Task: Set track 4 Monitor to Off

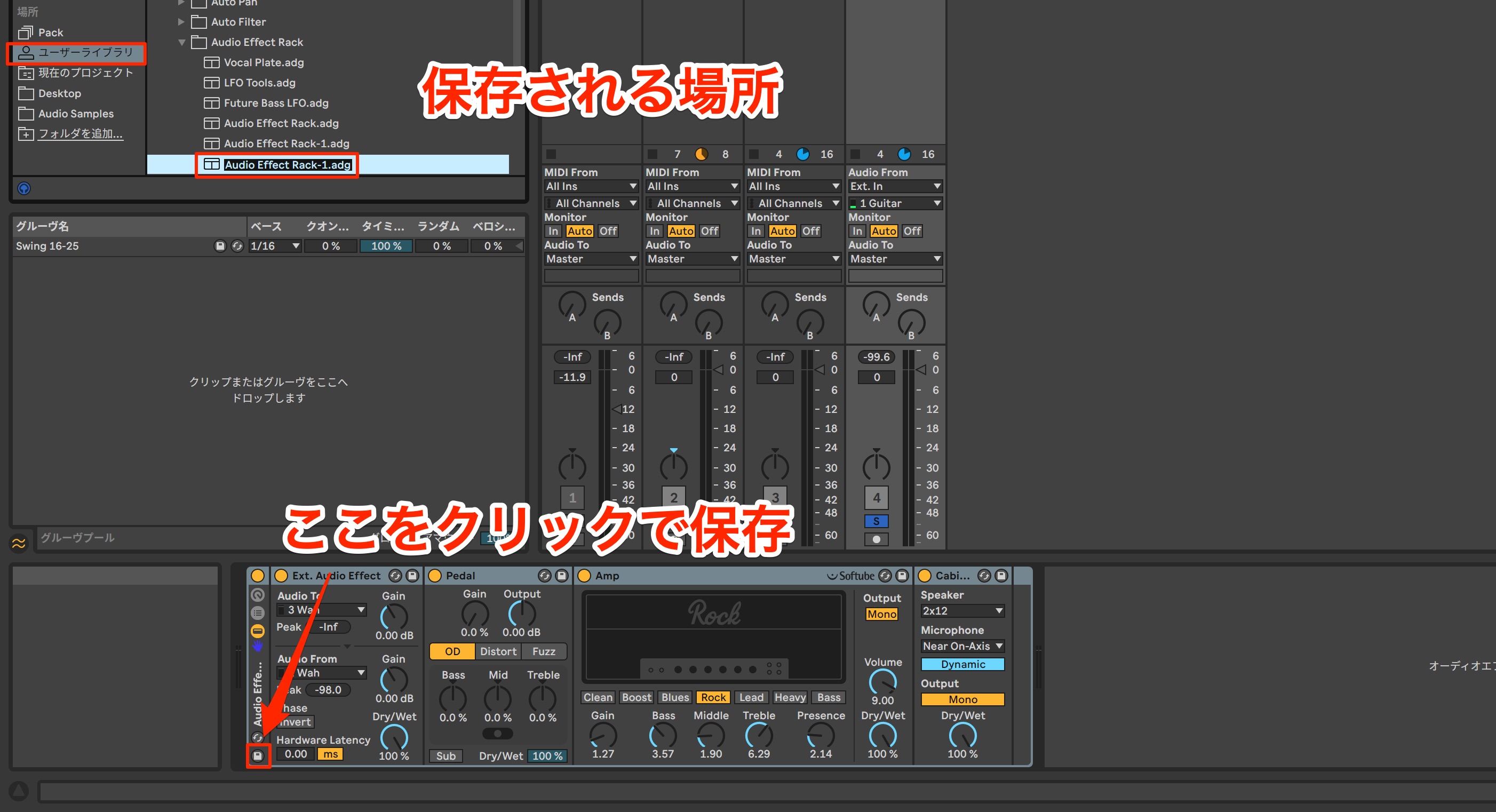Action: 912,230
